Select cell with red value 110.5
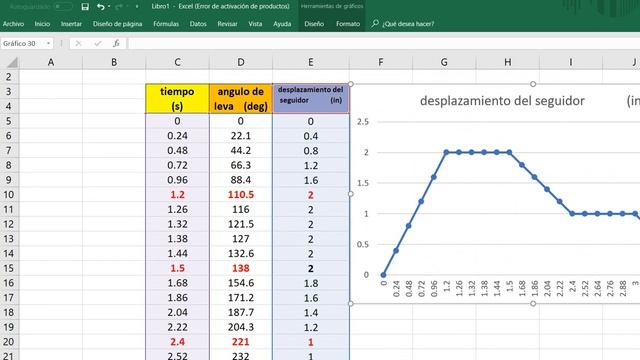640x360 pixels. [x=241, y=195]
